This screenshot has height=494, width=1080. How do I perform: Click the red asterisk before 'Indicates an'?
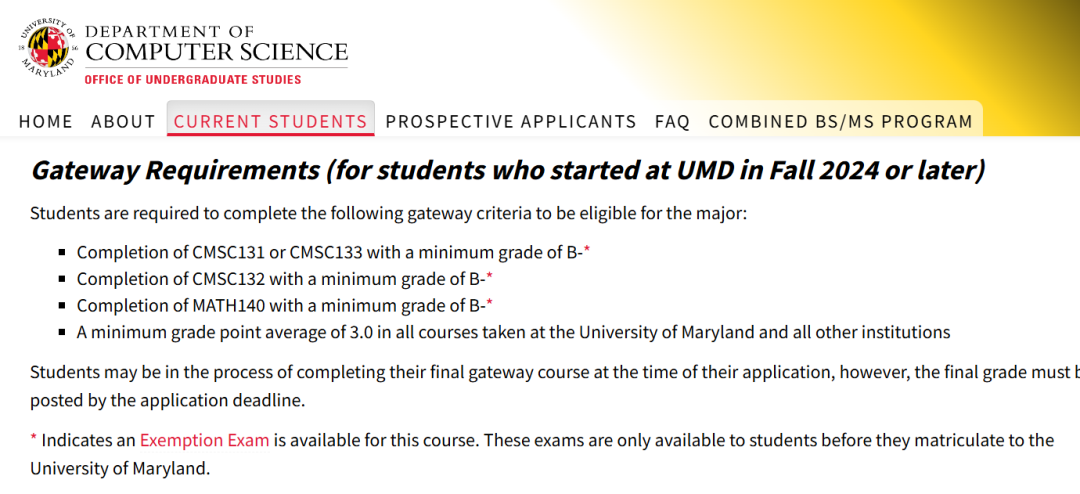(x=33, y=440)
